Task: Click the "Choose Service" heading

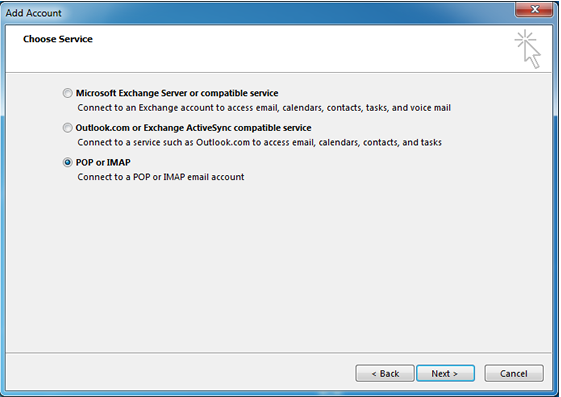Action: point(58,39)
